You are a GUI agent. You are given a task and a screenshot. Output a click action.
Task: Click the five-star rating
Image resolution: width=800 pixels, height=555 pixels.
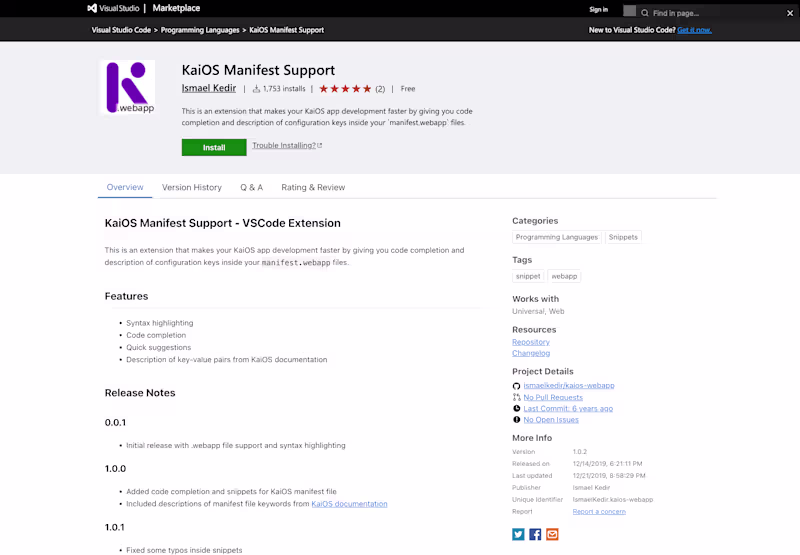345,89
